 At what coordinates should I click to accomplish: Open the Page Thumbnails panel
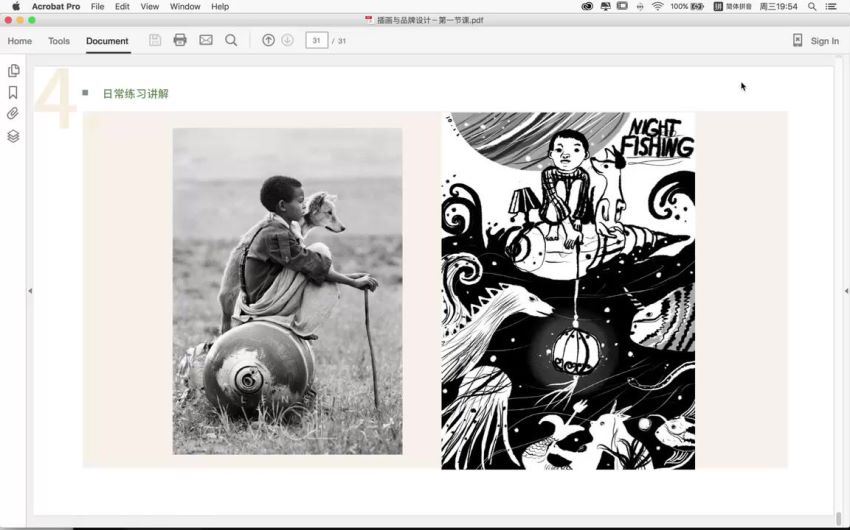click(x=14, y=71)
